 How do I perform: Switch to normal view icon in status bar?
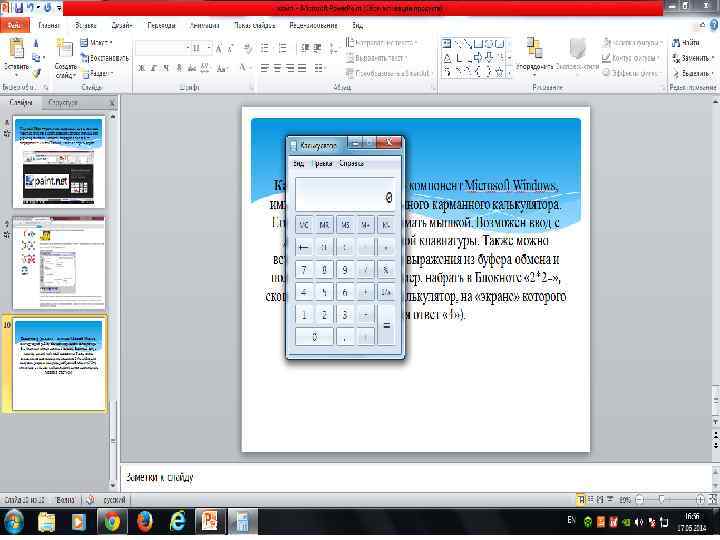[x=581, y=500]
